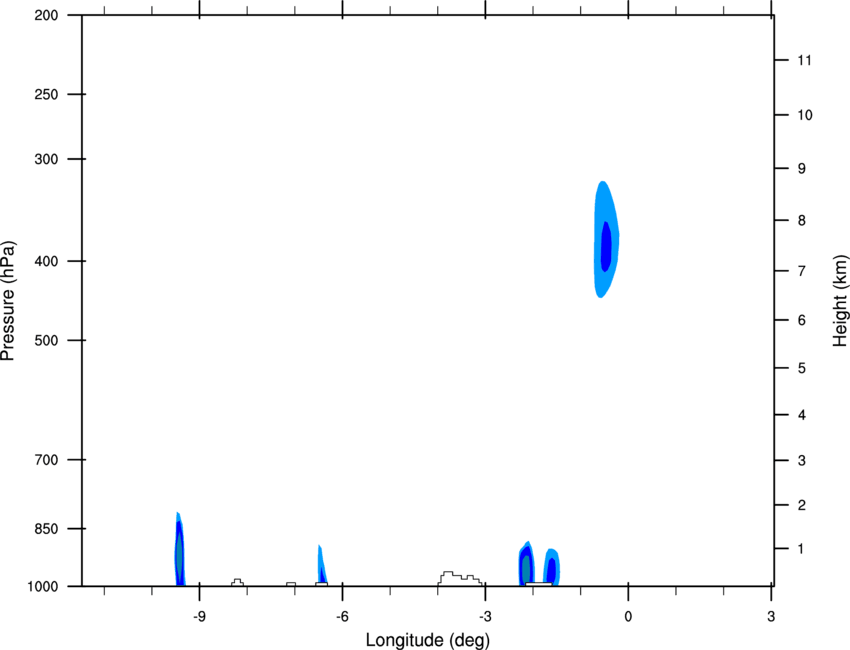The height and width of the screenshot is (650, 850).
Task: Select the 400 pressure tick label
Action: tap(46, 261)
